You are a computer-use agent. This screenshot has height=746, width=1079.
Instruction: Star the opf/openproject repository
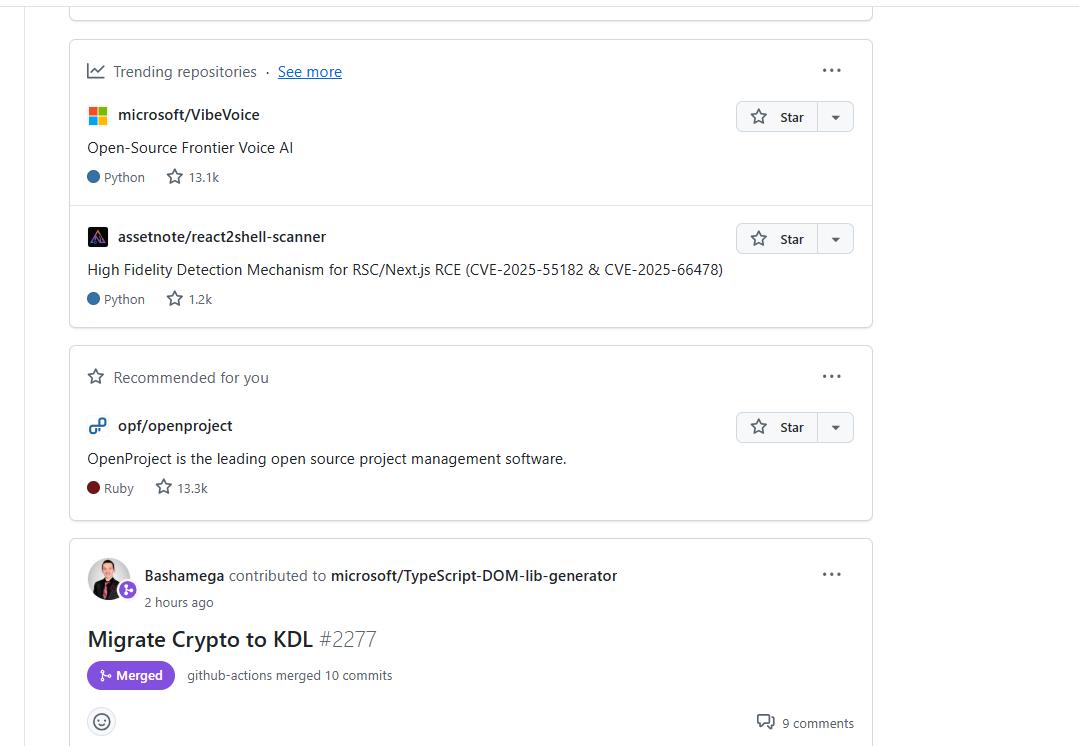(x=777, y=427)
